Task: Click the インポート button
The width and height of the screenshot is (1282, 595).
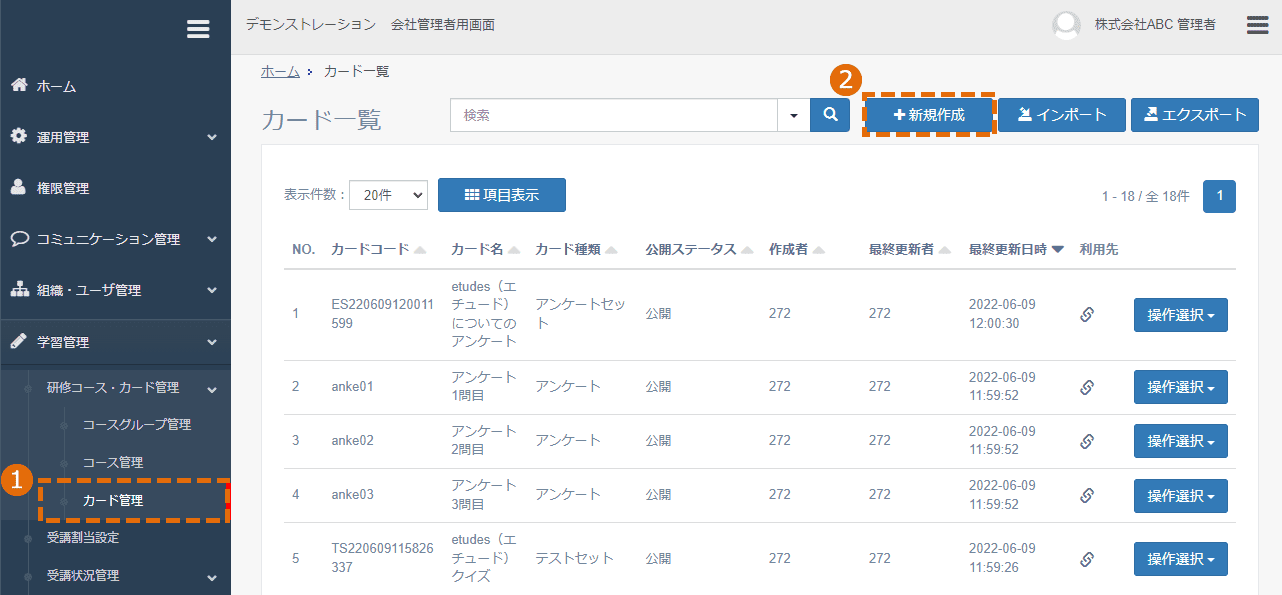Action: tap(1062, 115)
